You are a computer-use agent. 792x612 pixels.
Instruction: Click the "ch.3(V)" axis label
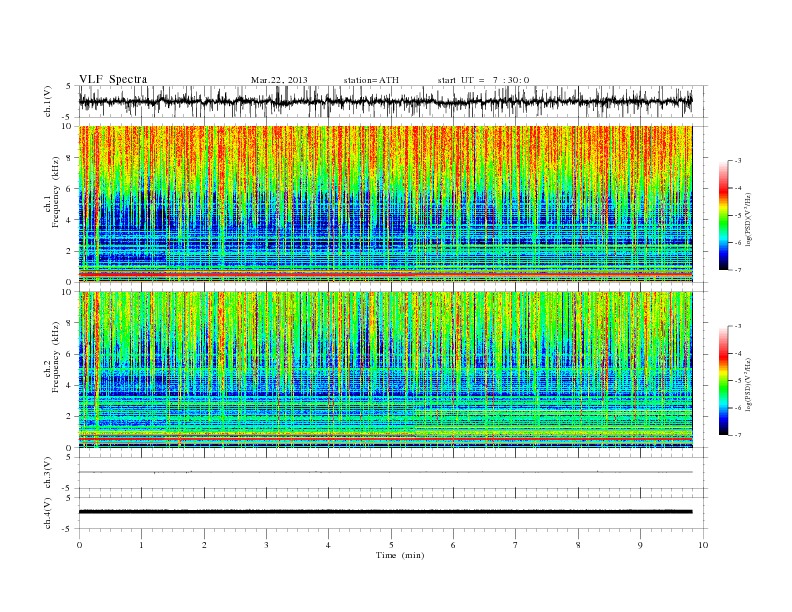[x=48, y=473]
